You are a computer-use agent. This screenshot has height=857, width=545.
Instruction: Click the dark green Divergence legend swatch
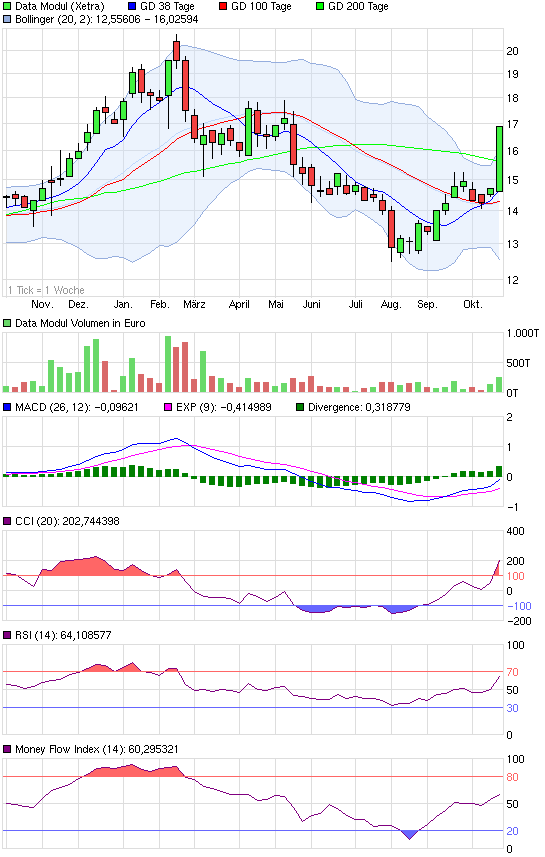(300, 407)
